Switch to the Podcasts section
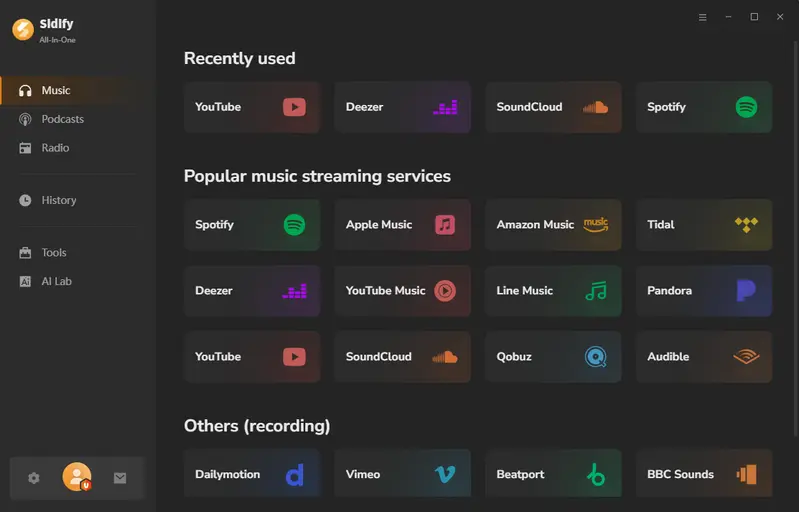Image resolution: width=799 pixels, height=512 pixels. click(62, 119)
